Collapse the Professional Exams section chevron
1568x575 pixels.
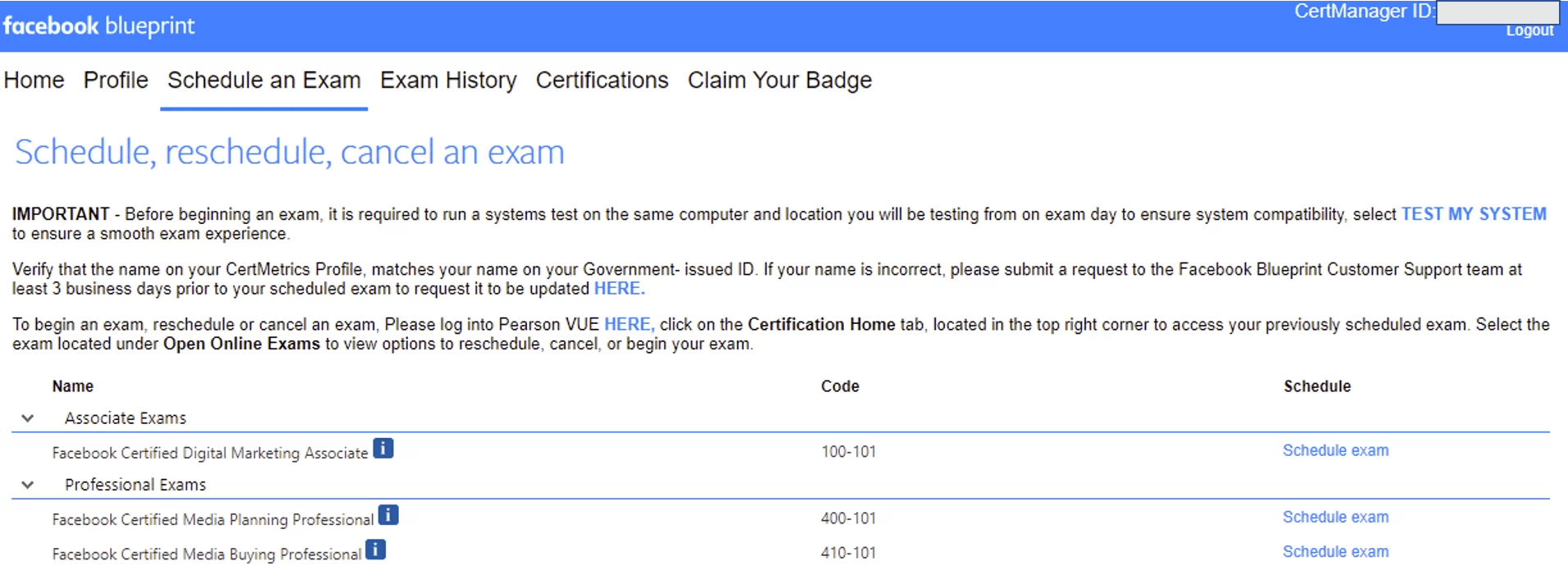(28, 485)
